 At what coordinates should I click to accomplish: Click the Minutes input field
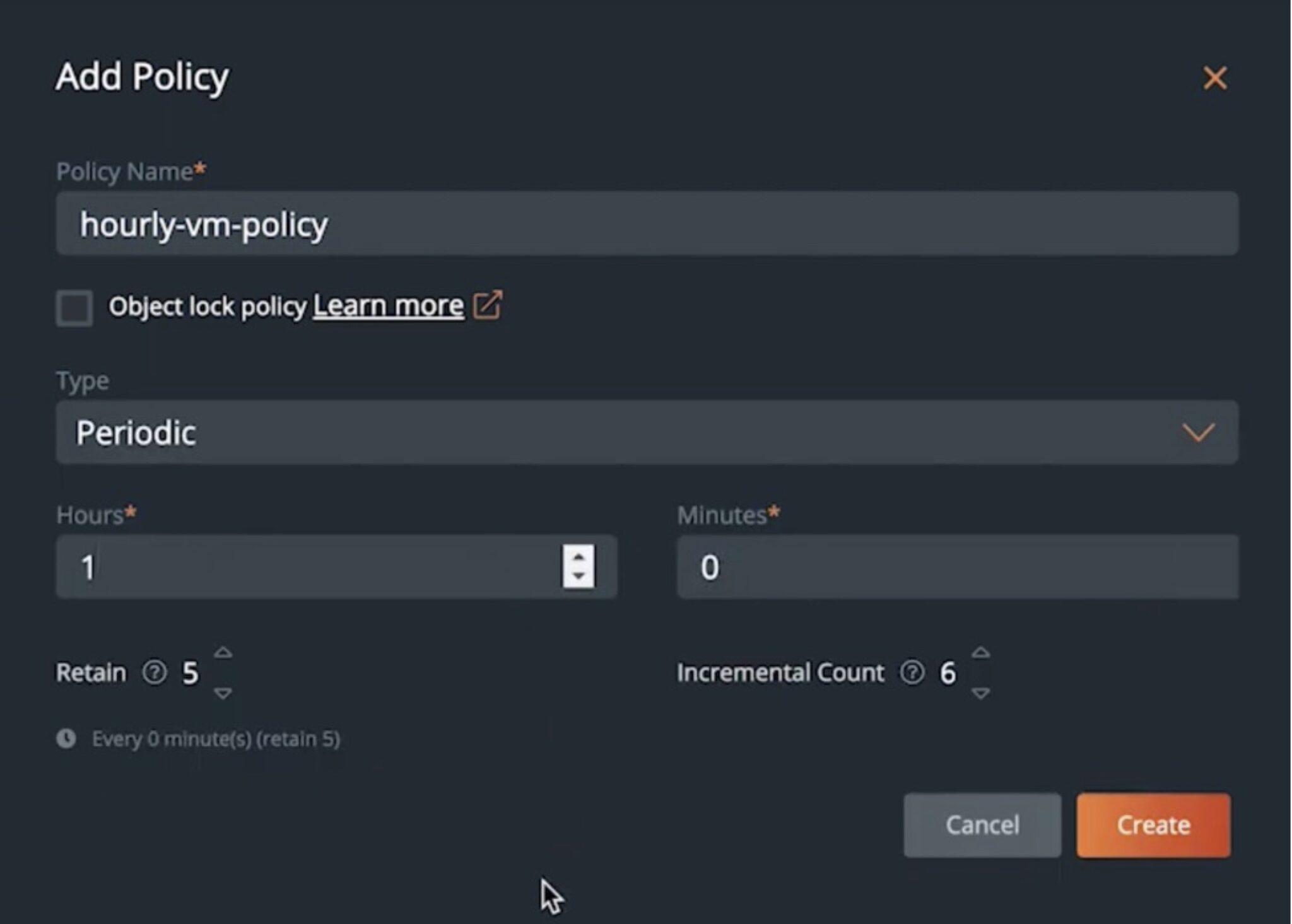946,566
